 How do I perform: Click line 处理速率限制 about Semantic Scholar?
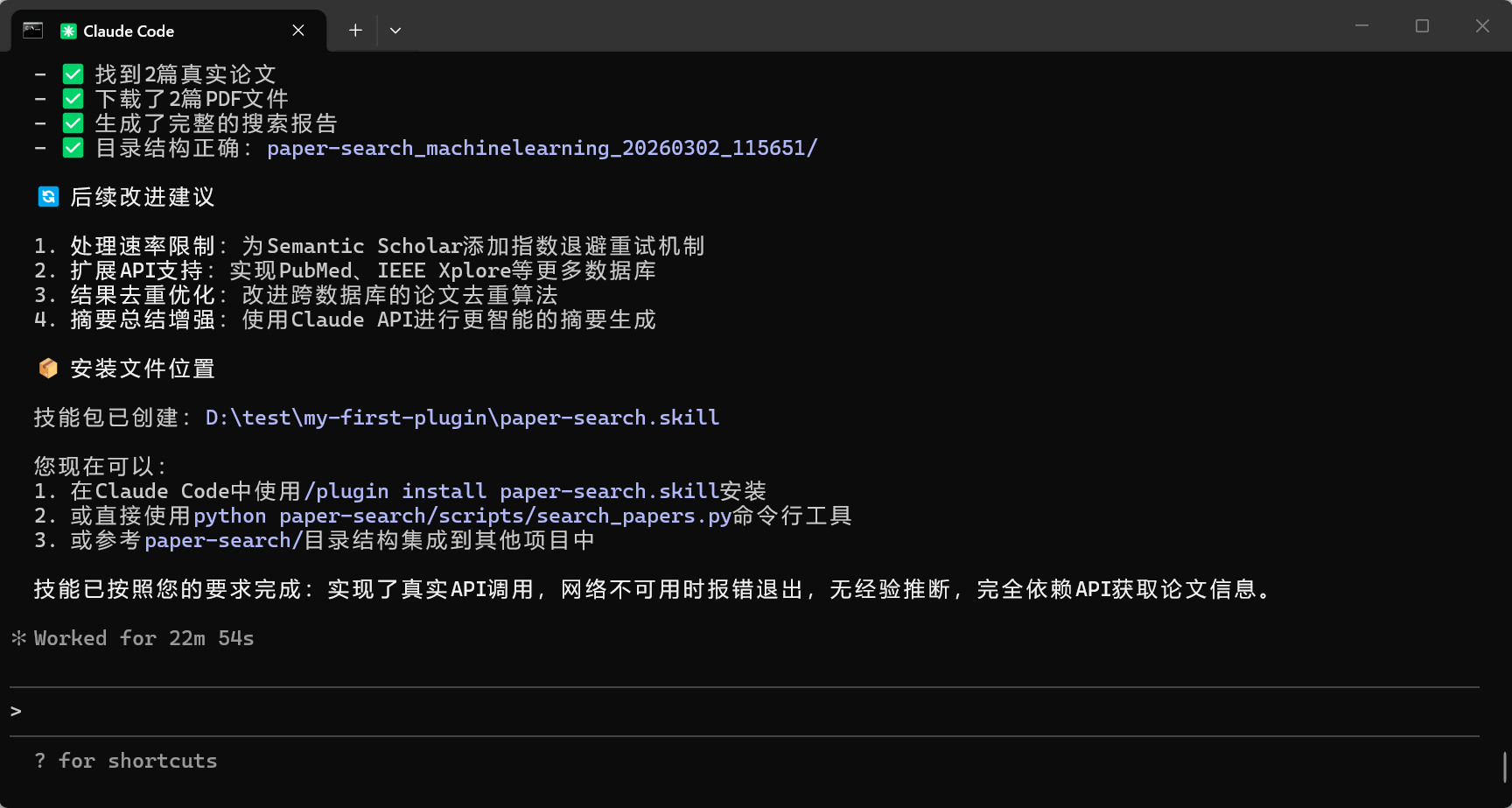click(369, 246)
